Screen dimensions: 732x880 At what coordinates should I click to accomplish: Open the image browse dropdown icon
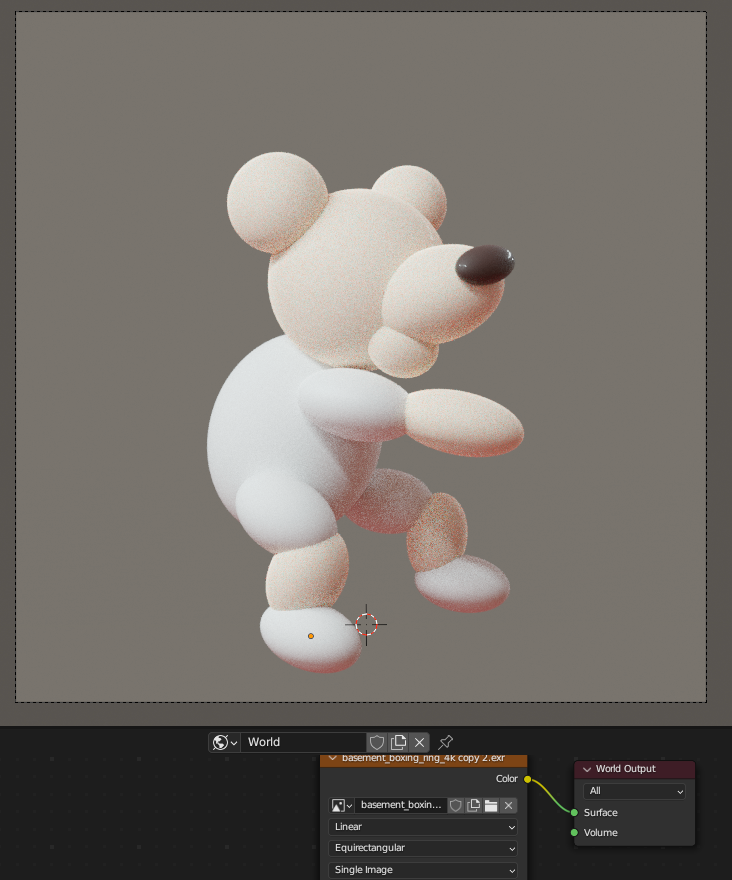[x=341, y=805]
